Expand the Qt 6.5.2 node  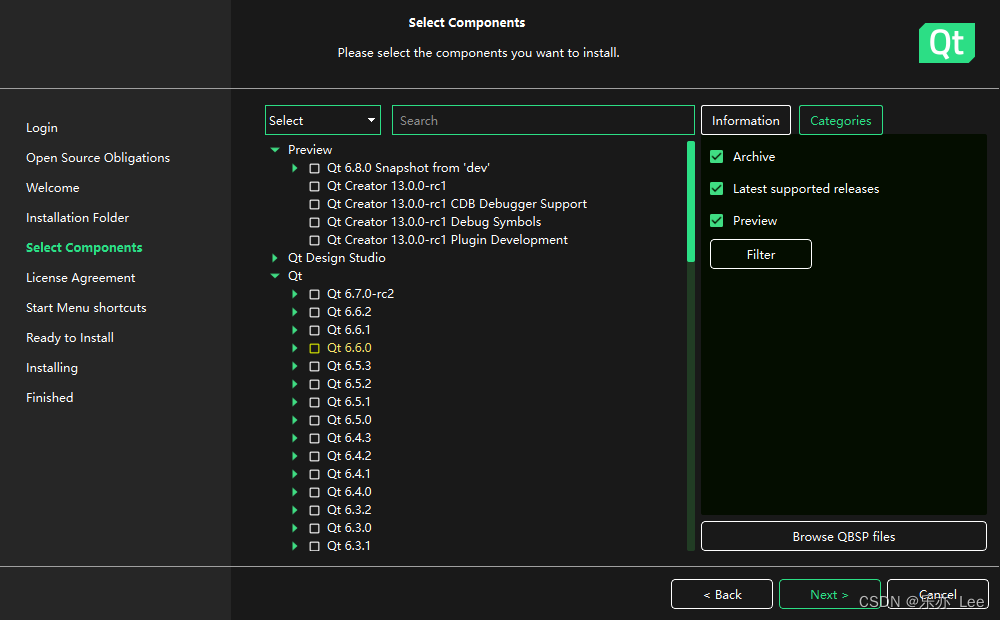coord(295,383)
